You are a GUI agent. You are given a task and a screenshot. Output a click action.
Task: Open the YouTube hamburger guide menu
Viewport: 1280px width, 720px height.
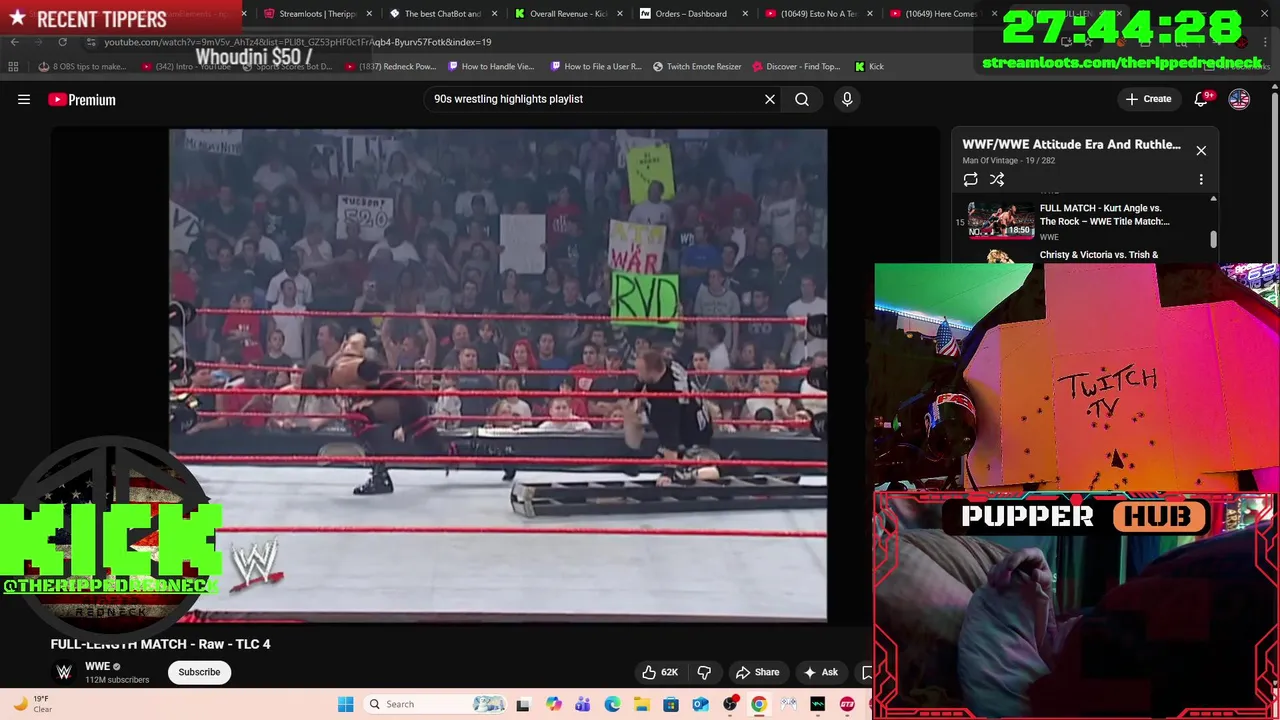coord(24,99)
